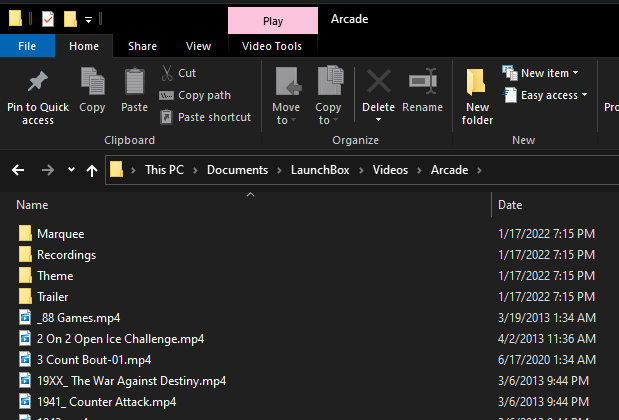Click the Up one level arrow
The width and height of the screenshot is (619, 420).
click(92, 170)
